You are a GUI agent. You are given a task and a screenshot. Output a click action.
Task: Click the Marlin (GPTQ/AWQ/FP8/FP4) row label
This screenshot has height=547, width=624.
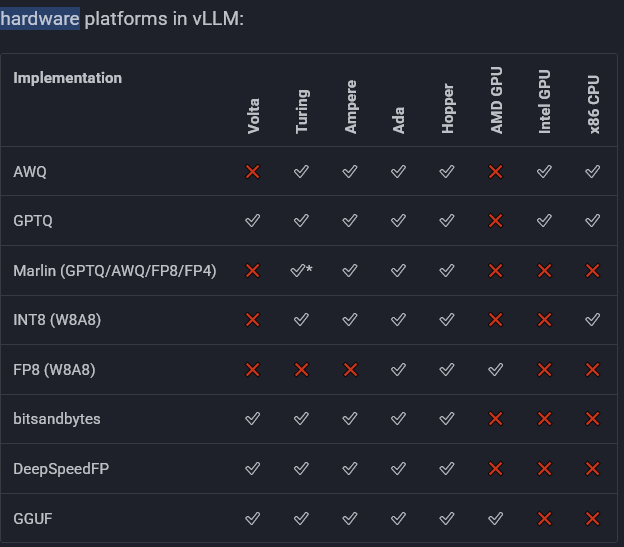[115, 270]
